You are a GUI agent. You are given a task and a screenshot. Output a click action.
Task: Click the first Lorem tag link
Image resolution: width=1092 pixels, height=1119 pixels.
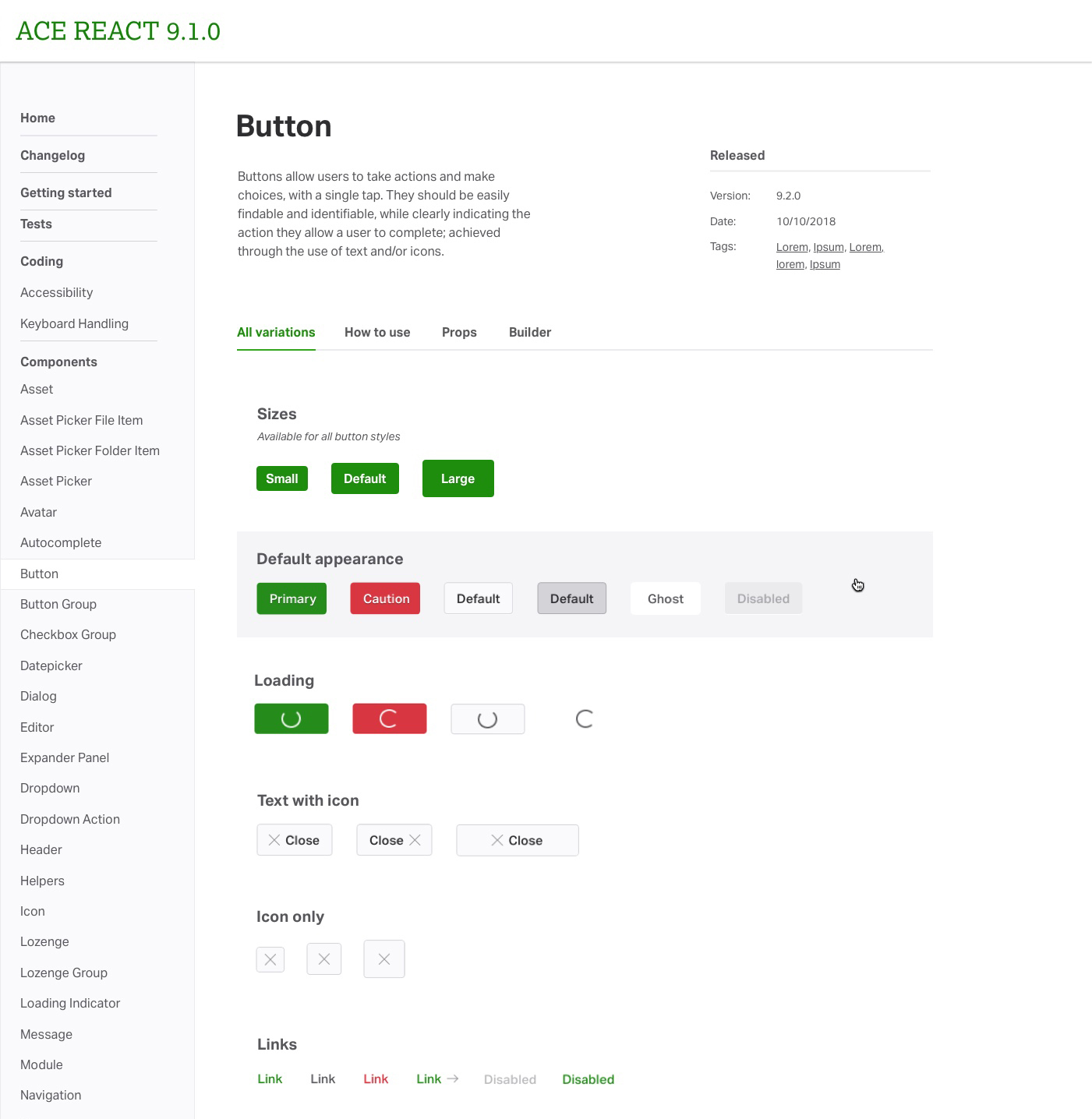(x=792, y=247)
